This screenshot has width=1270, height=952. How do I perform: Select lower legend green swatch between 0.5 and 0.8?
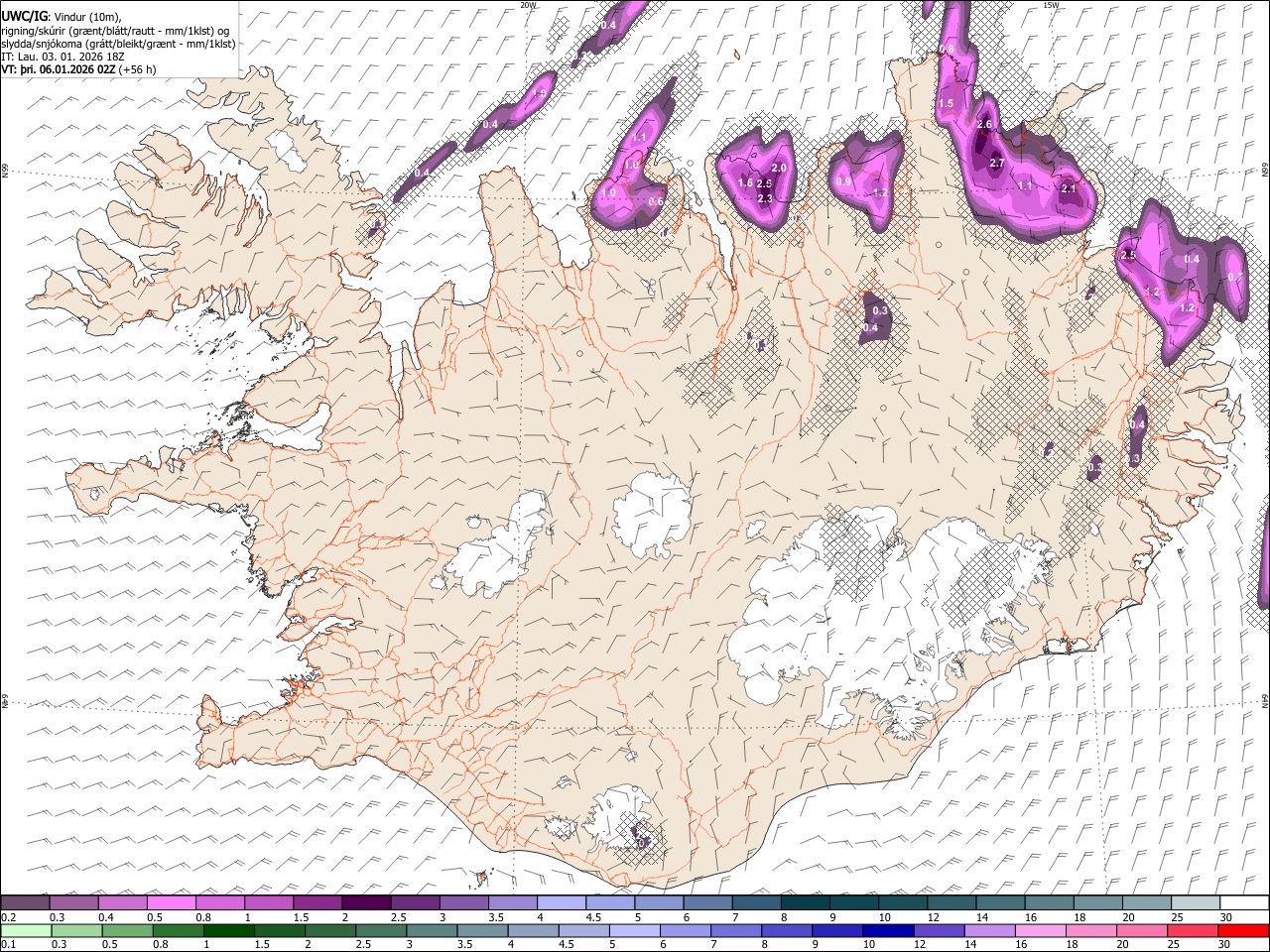coord(130,930)
